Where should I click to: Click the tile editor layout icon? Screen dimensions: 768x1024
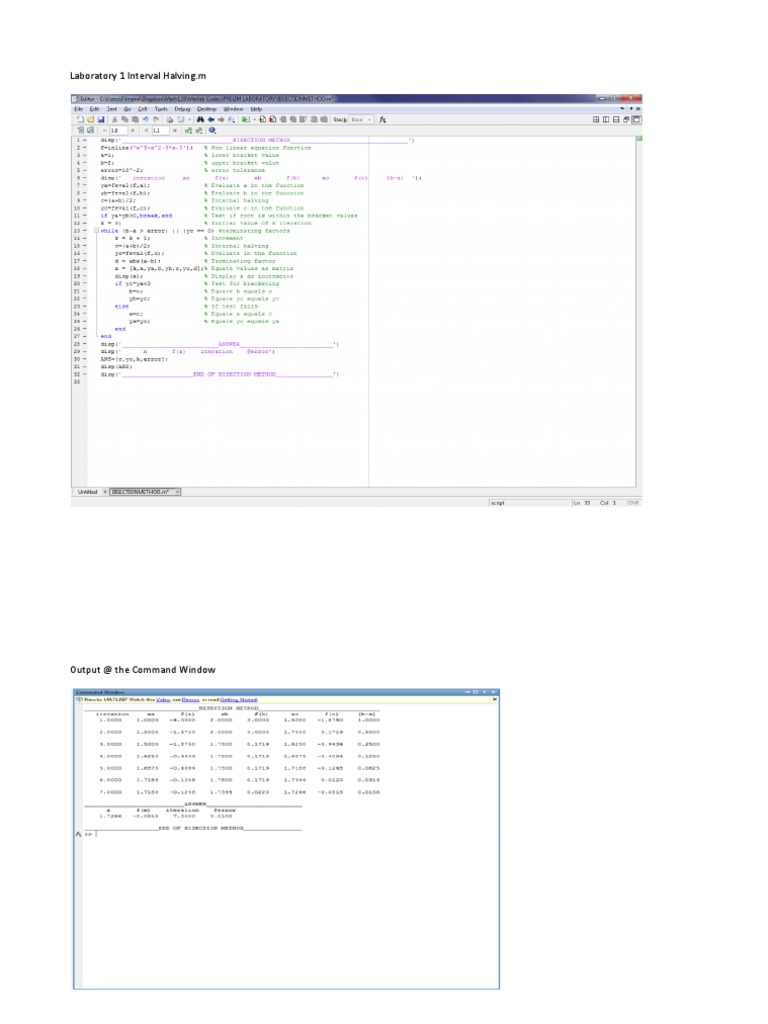point(596,120)
